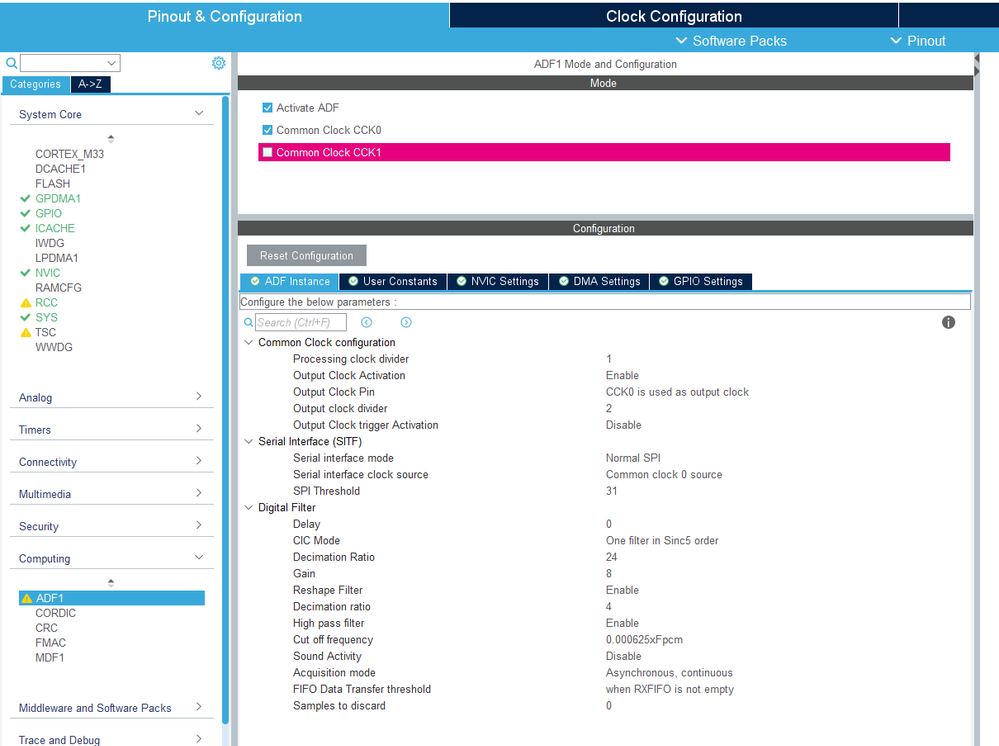The image size is (999, 746).
Task: Click green checkmark beside GPDMA1
Action: pyautogui.click(x=25, y=198)
